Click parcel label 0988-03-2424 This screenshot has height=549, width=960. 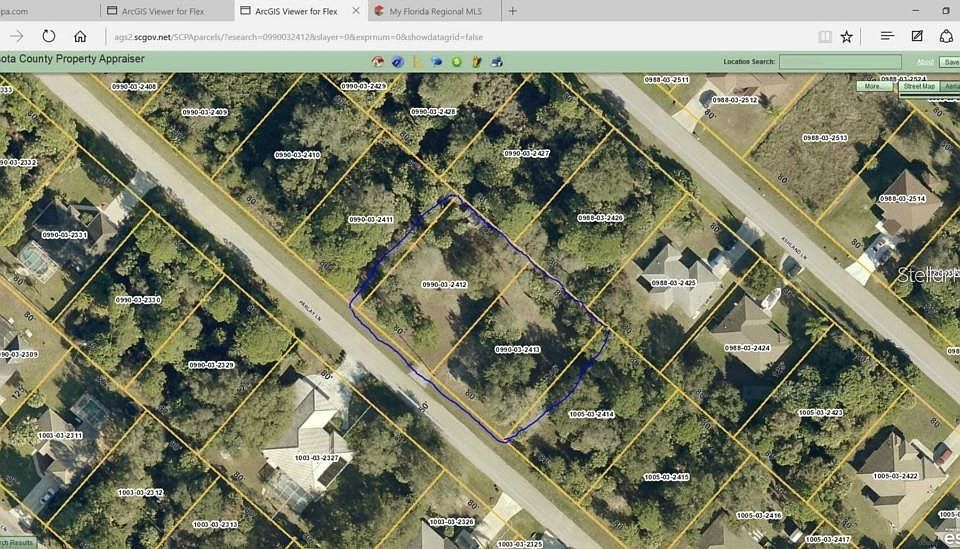748,348
